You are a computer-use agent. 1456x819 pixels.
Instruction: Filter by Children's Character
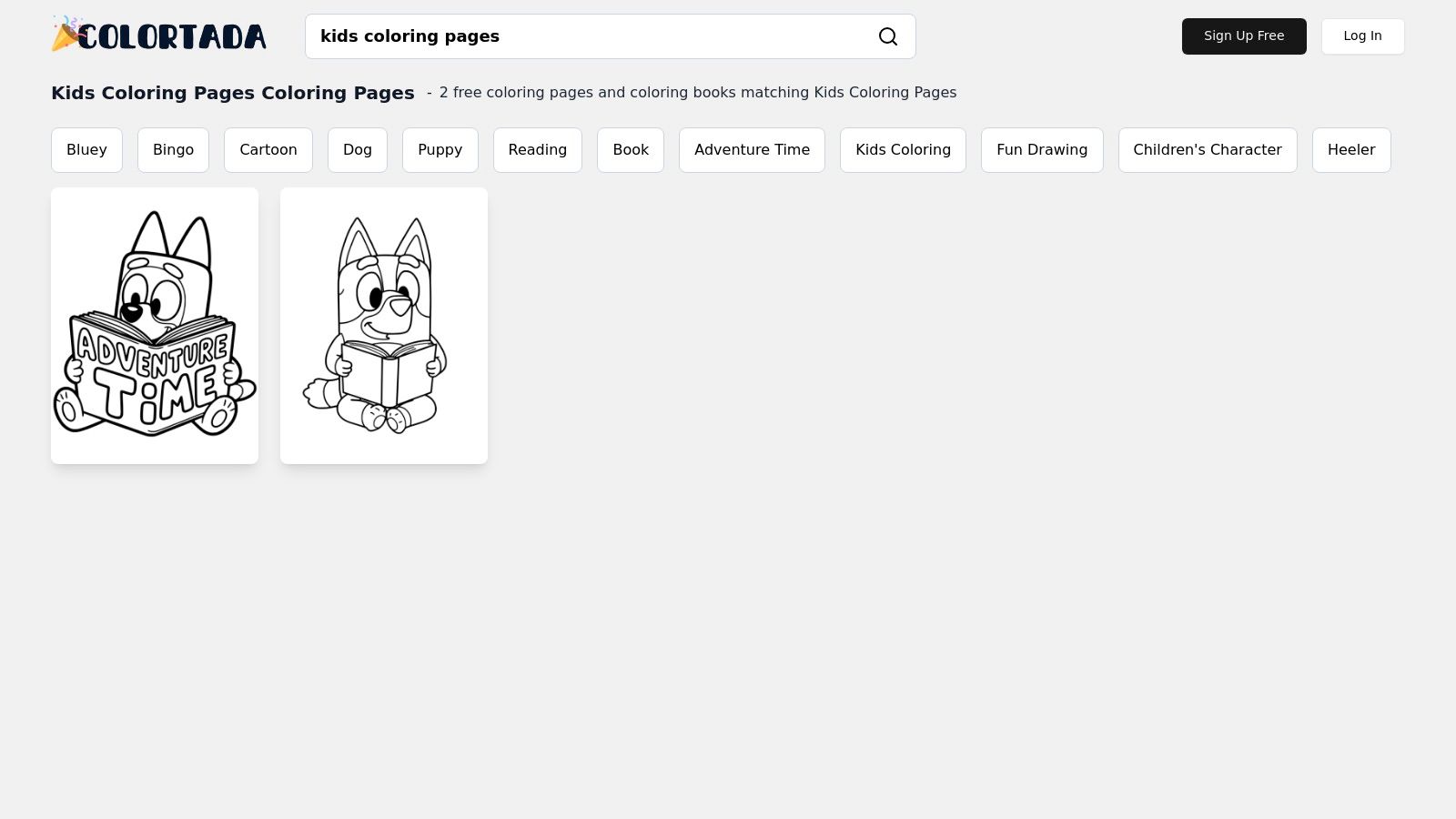[x=1208, y=149]
